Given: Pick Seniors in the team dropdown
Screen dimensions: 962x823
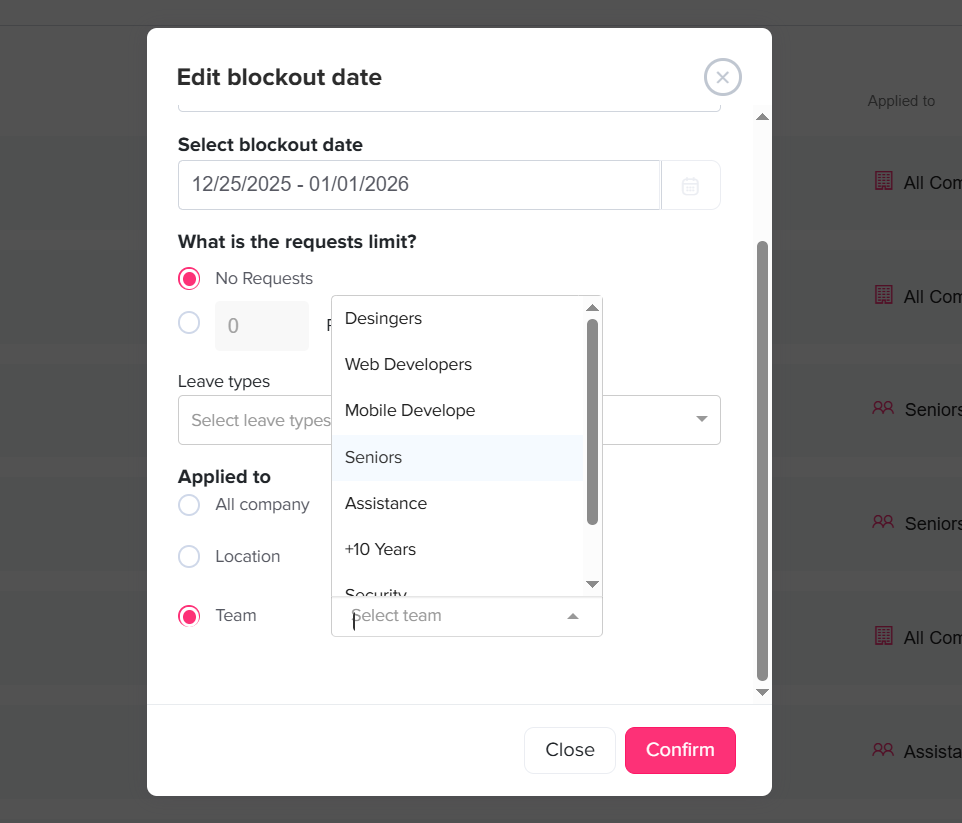Looking at the screenshot, I should 373,457.
